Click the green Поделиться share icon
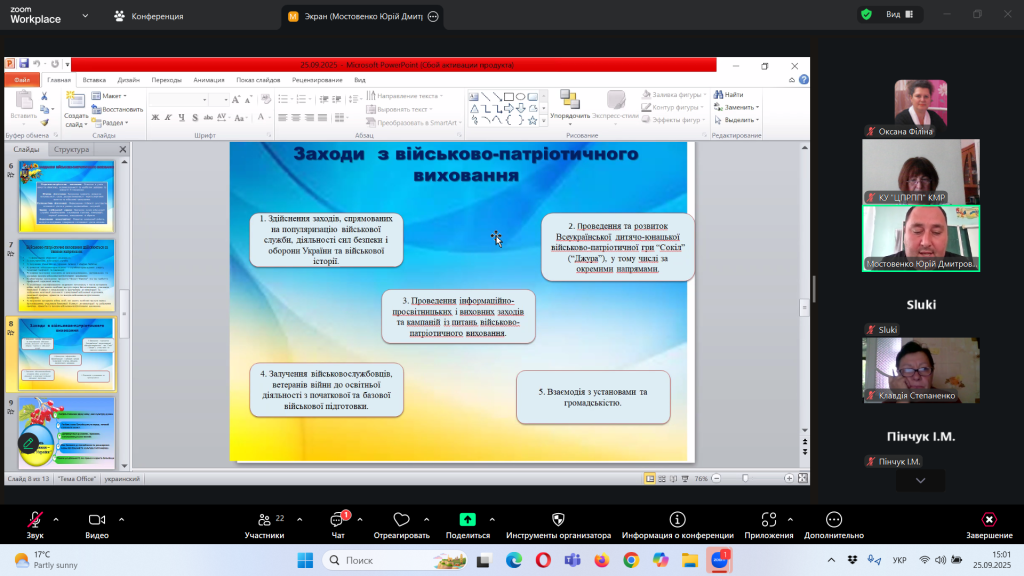 coord(467,520)
